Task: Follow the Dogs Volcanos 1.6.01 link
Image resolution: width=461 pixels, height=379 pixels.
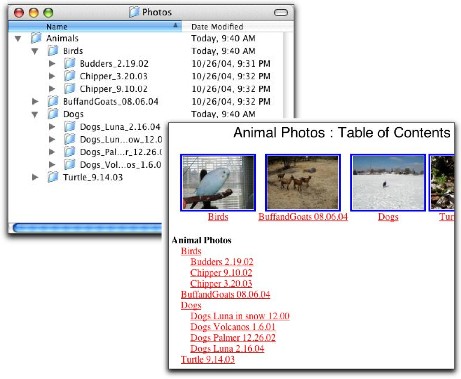Action: (x=233, y=327)
